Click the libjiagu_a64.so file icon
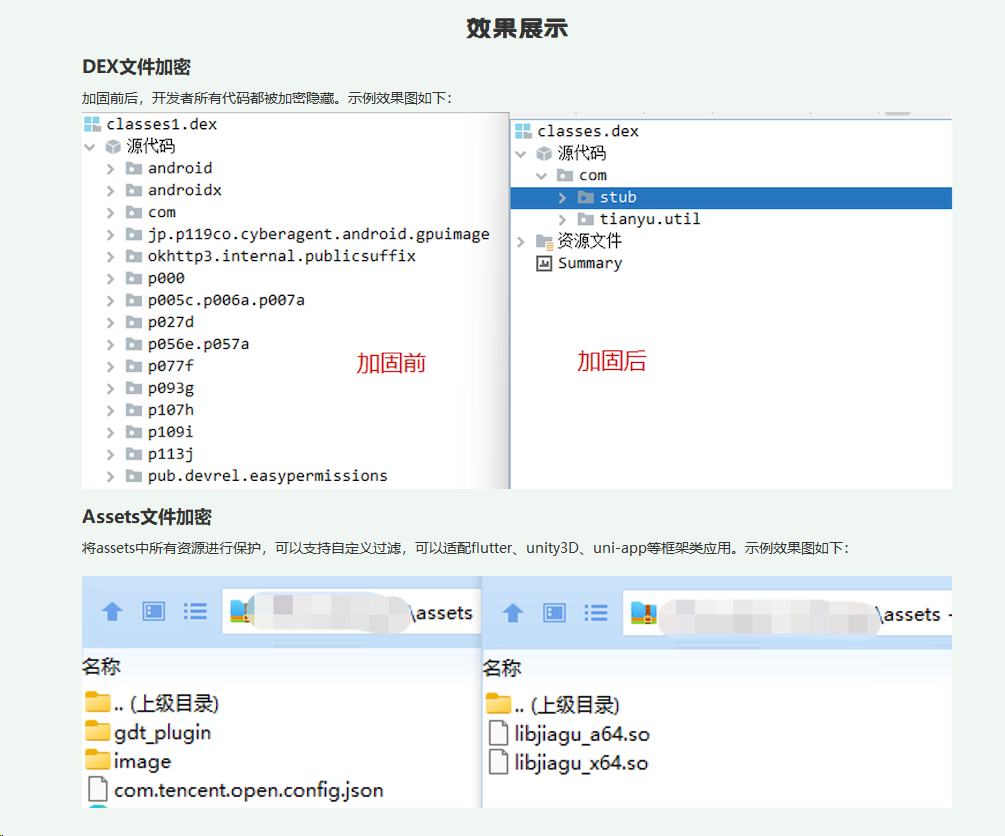This screenshot has width=1005, height=836. point(498,733)
